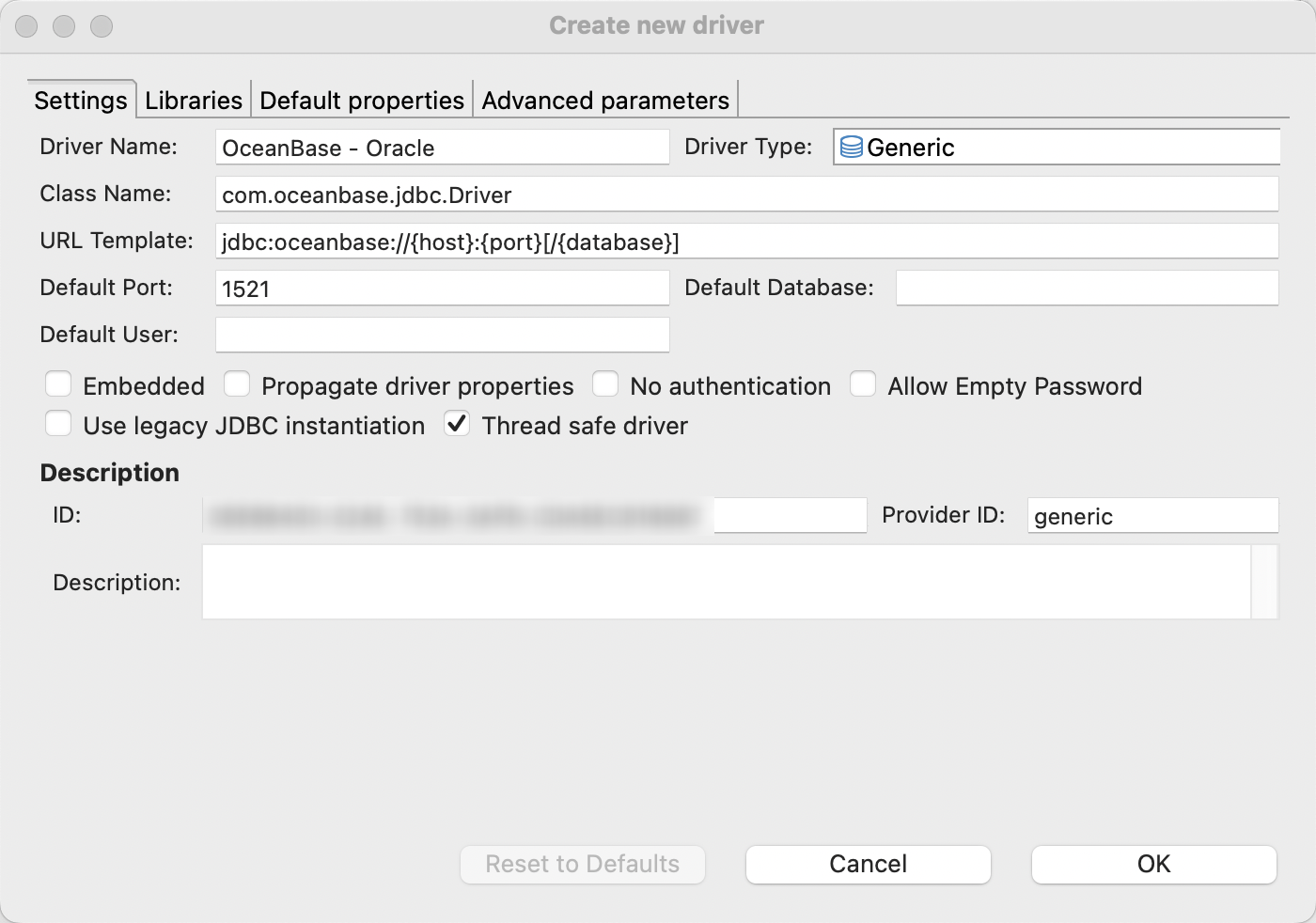Click the Cancel button
This screenshot has width=1316, height=923.
(868, 864)
